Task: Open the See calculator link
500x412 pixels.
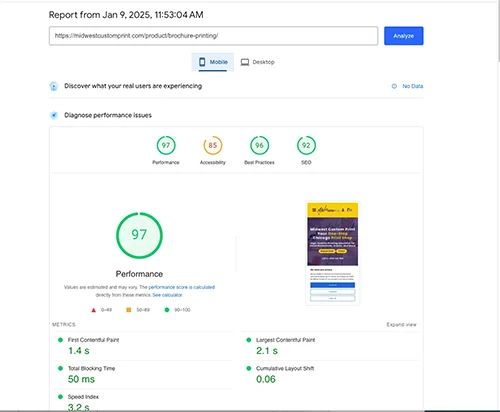Action: pyautogui.click(x=167, y=295)
